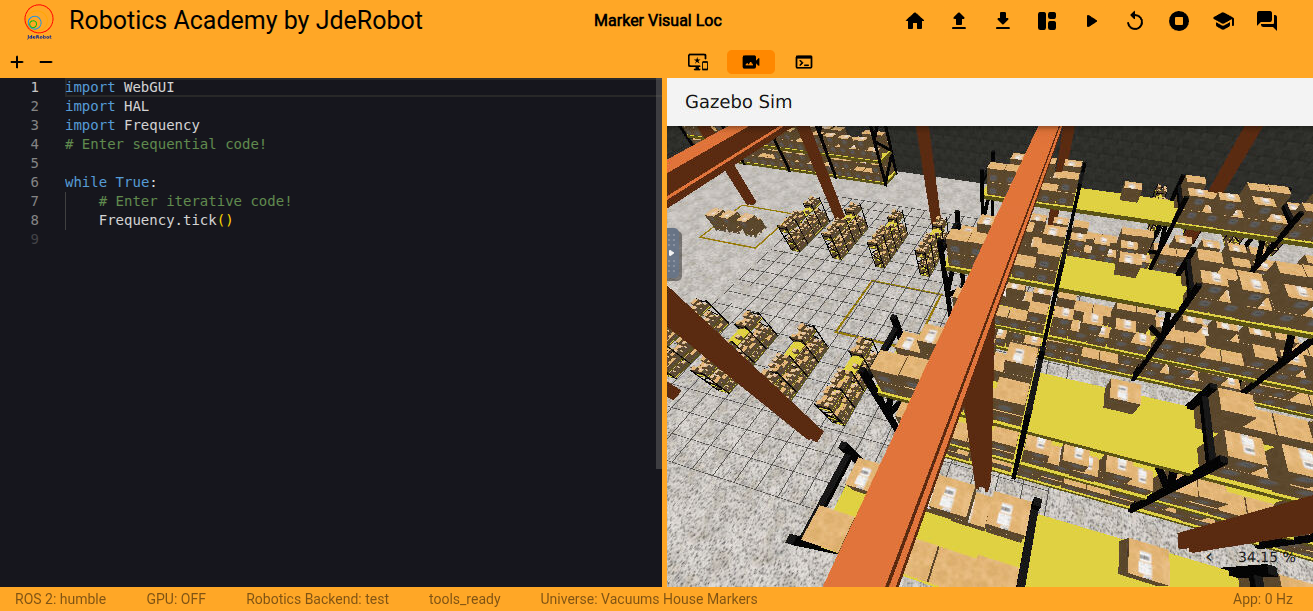Click the editor vertical scrollbar
This screenshot has width=1313, height=611.
(657, 270)
